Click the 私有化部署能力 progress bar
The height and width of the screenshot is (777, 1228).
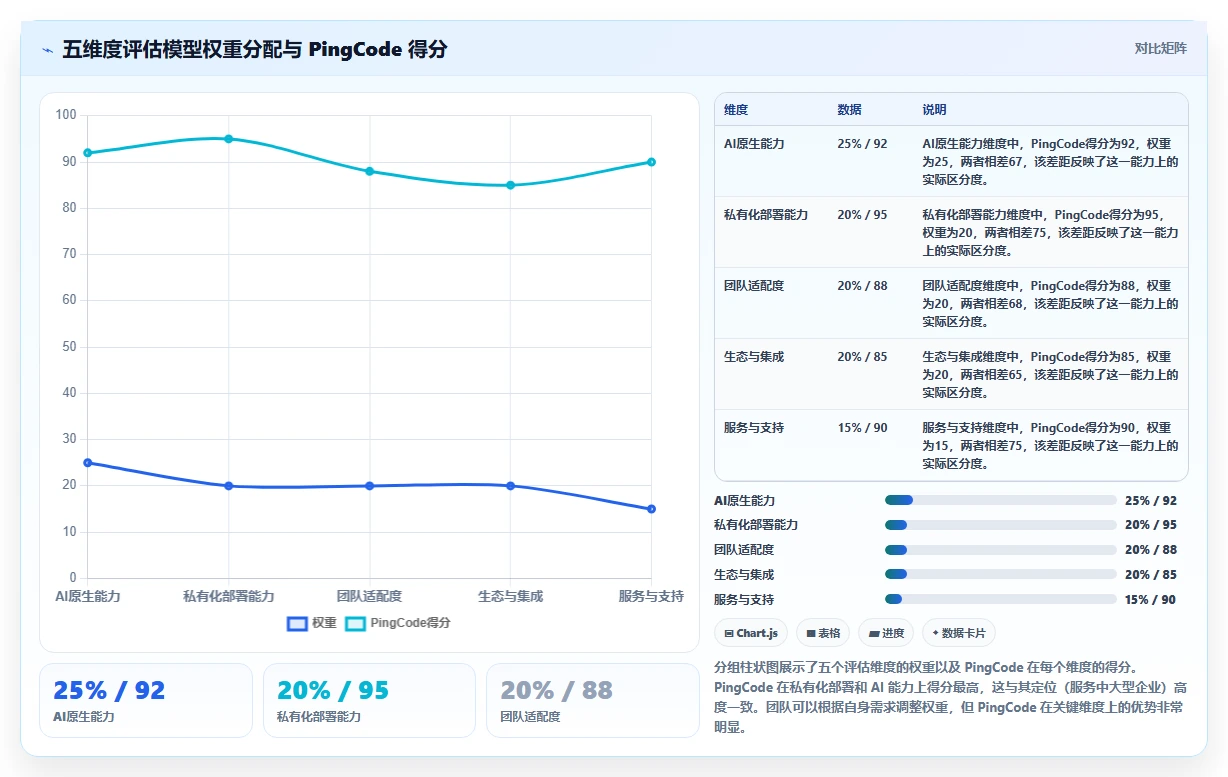click(x=1001, y=525)
